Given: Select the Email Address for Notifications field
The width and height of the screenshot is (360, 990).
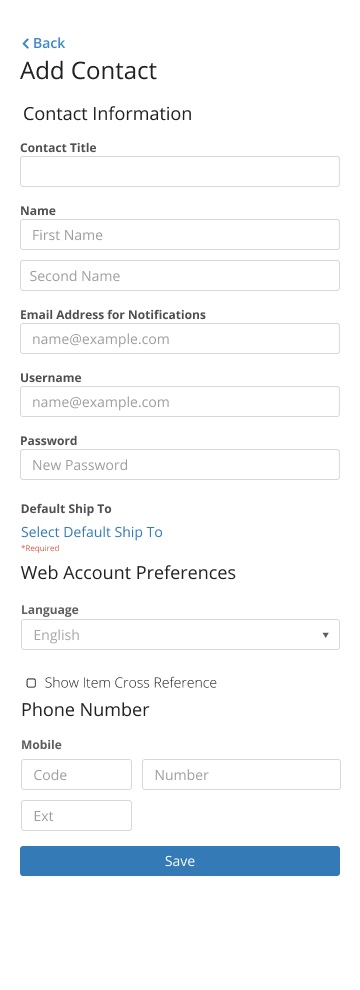Looking at the screenshot, I should (x=180, y=339).
